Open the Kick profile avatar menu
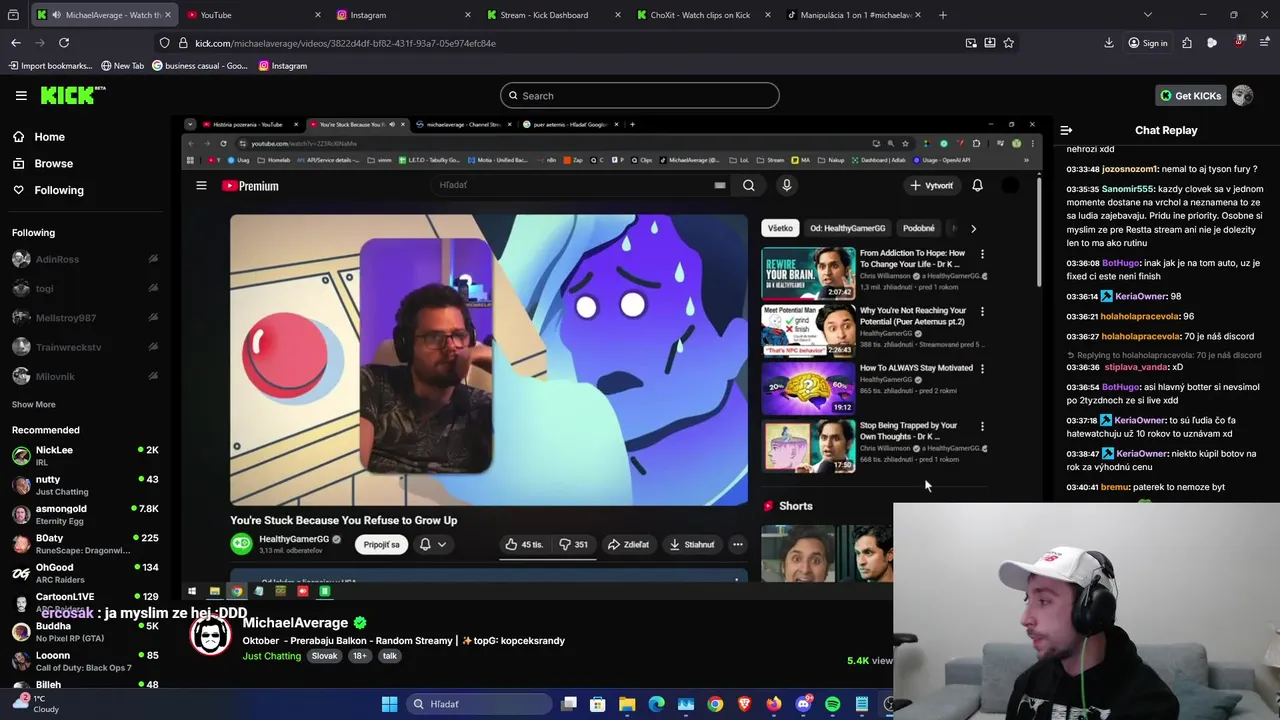Screen dimensions: 1280x720 pyautogui.click(x=1242, y=96)
